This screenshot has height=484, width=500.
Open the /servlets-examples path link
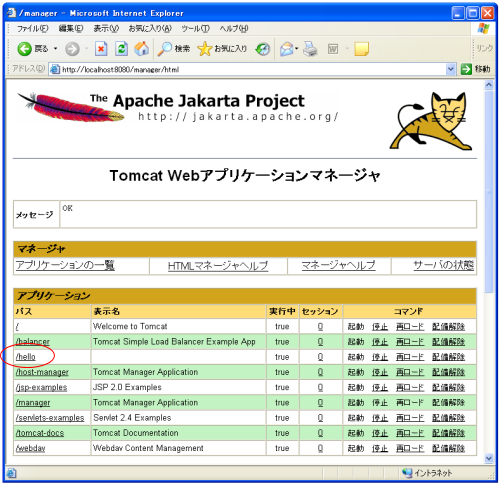point(50,418)
